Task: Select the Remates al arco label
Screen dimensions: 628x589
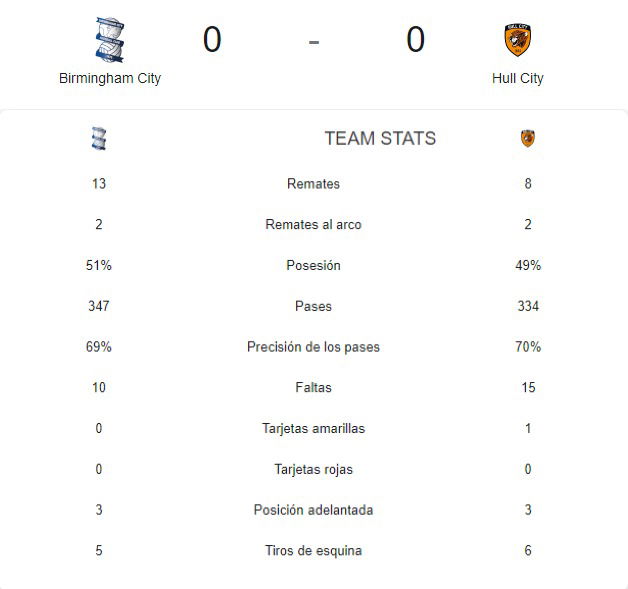Action: (x=313, y=225)
